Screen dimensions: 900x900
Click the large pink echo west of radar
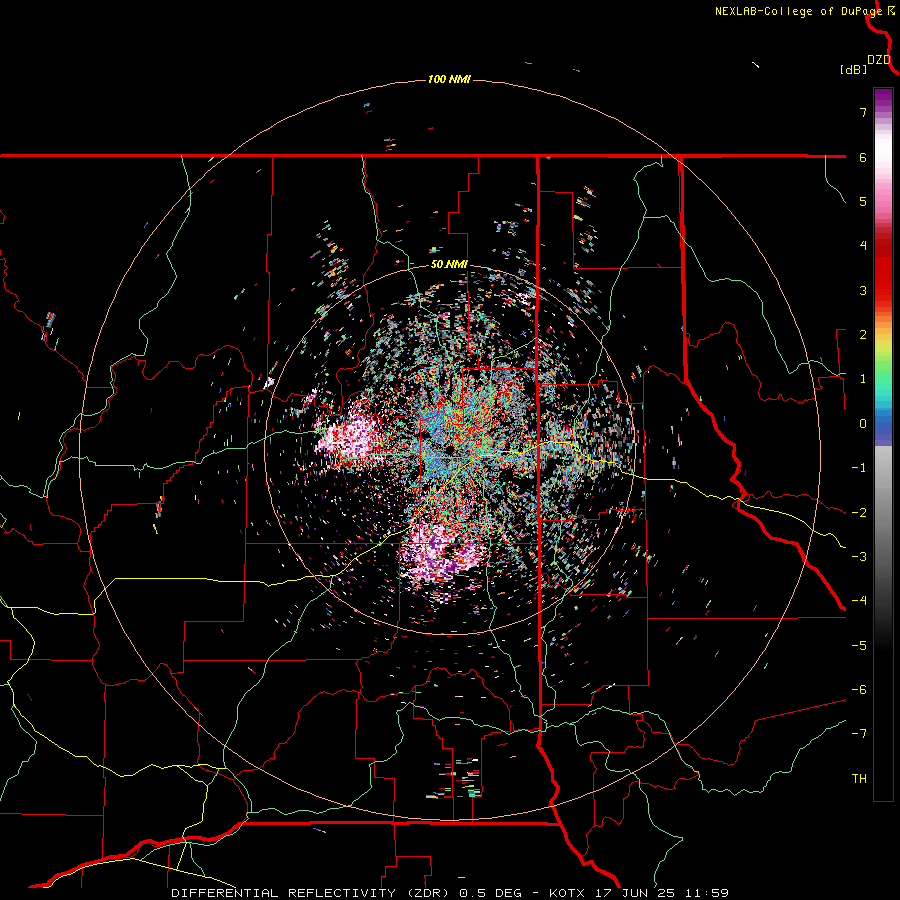tap(350, 436)
